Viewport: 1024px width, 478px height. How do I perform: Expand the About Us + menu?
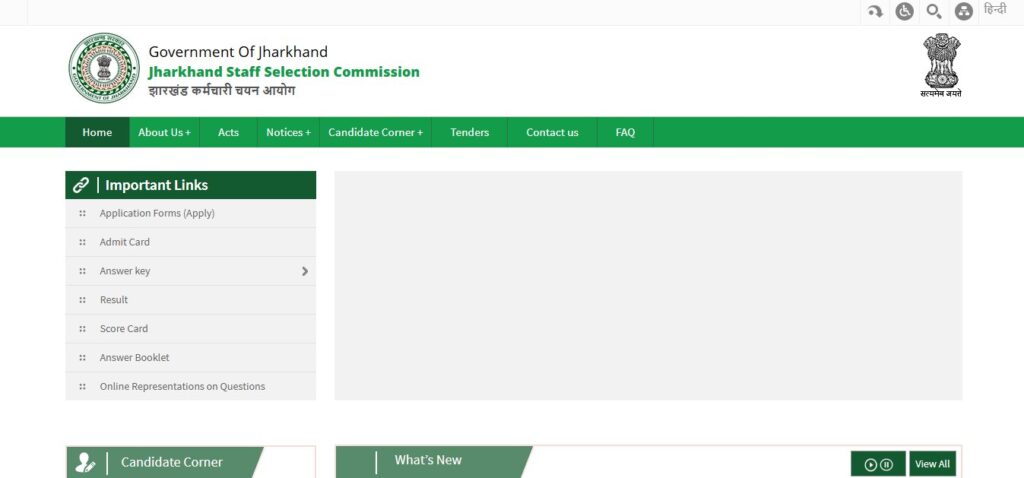pyautogui.click(x=165, y=132)
